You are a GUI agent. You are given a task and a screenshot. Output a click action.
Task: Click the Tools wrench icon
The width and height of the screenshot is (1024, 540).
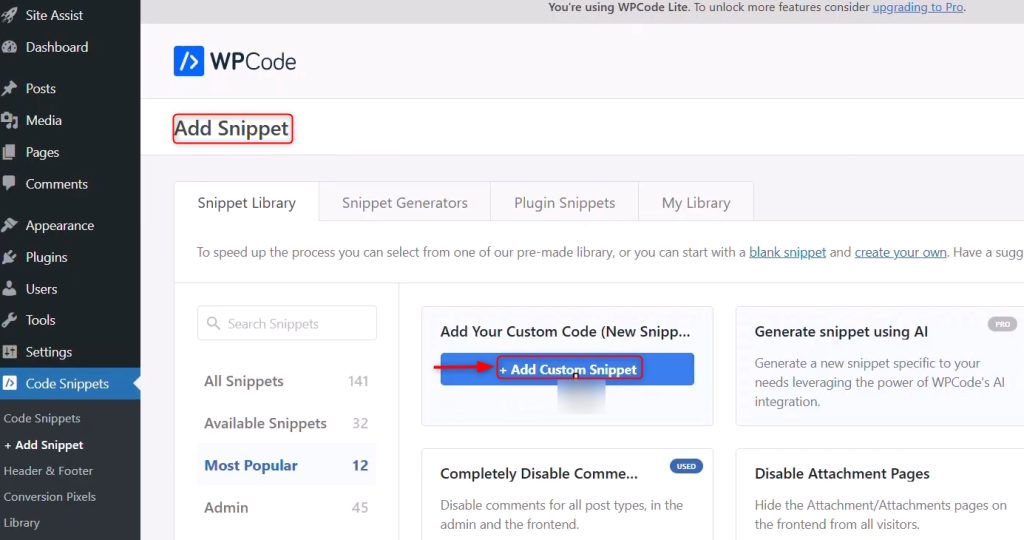(10, 320)
